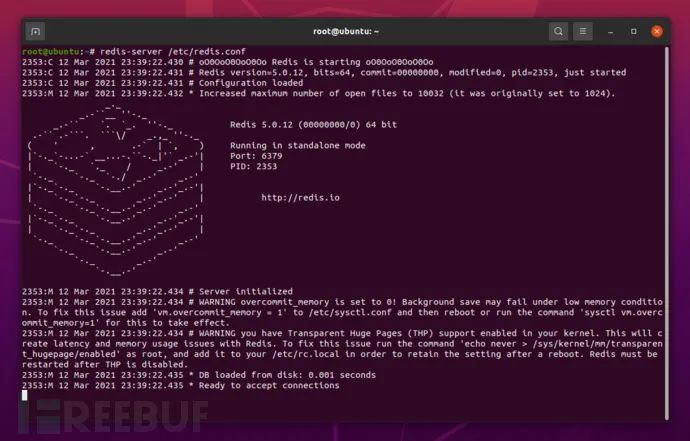This screenshot has height=441, width=690.
Task: Click the terminal vertical scrollbar
Action: [x=667, y=232]
